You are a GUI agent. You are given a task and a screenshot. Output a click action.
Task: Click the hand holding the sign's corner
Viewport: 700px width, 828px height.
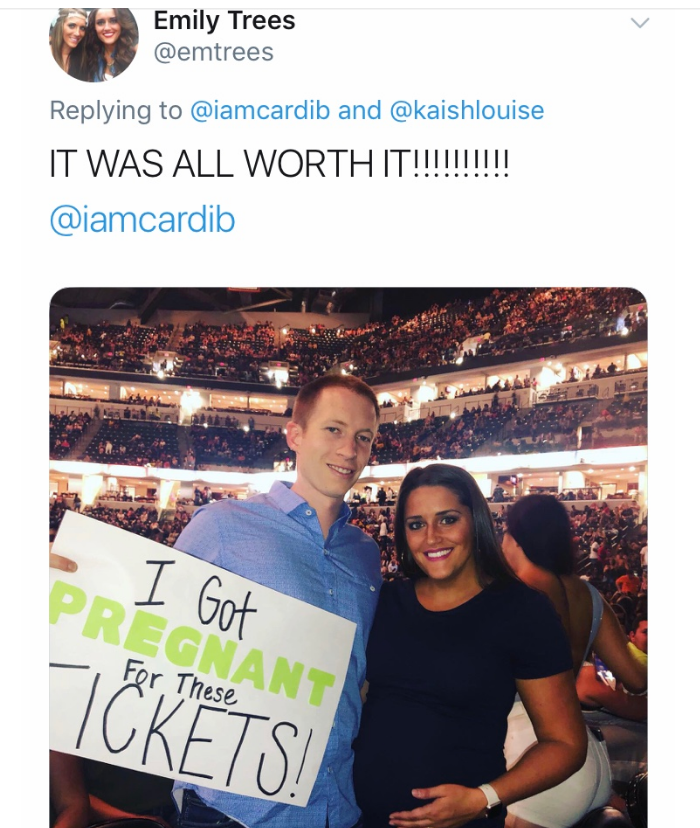62,563
